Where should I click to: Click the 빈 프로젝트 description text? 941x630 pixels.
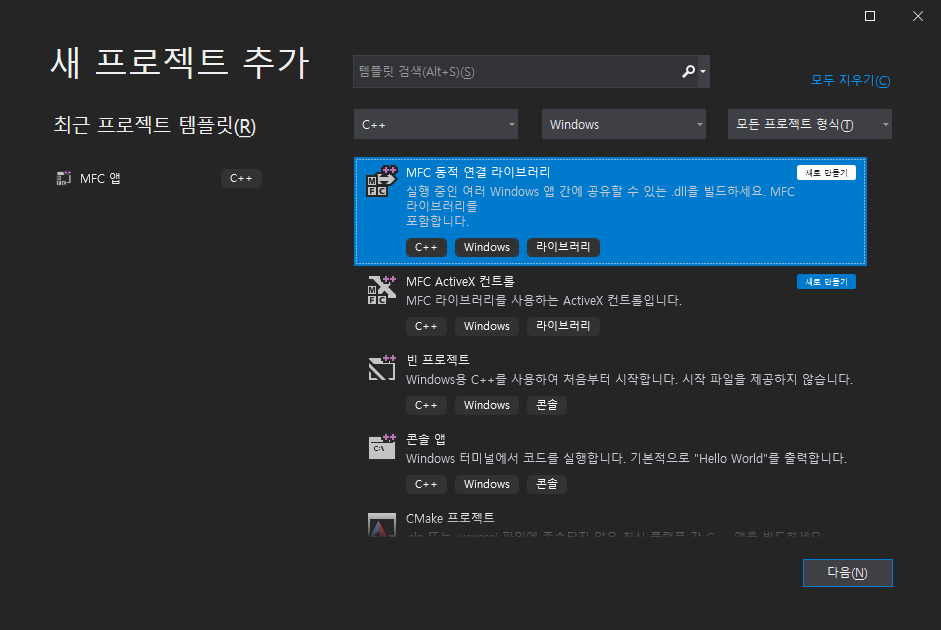click(629, 379)
